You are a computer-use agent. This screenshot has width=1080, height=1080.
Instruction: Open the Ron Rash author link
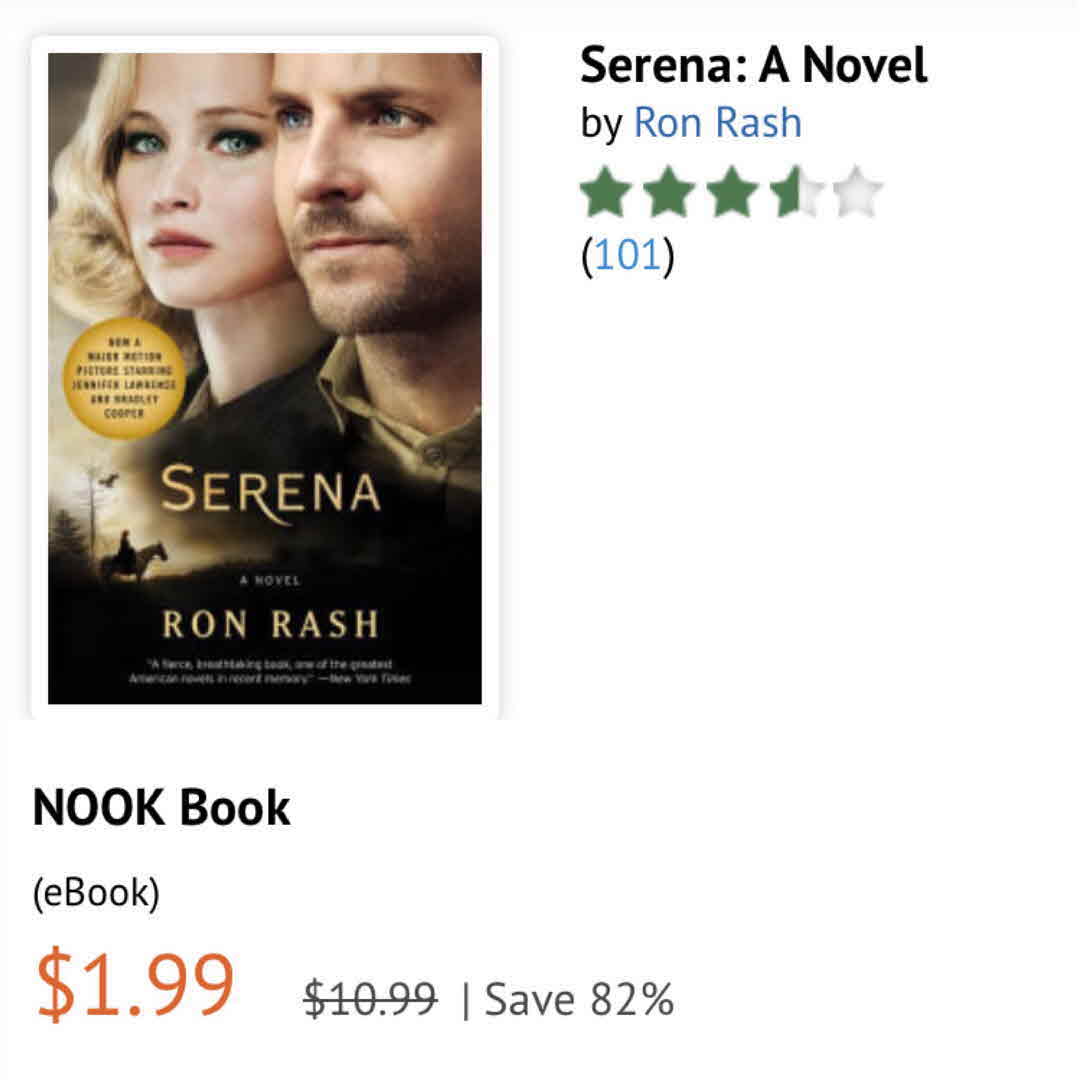(717, 123)
